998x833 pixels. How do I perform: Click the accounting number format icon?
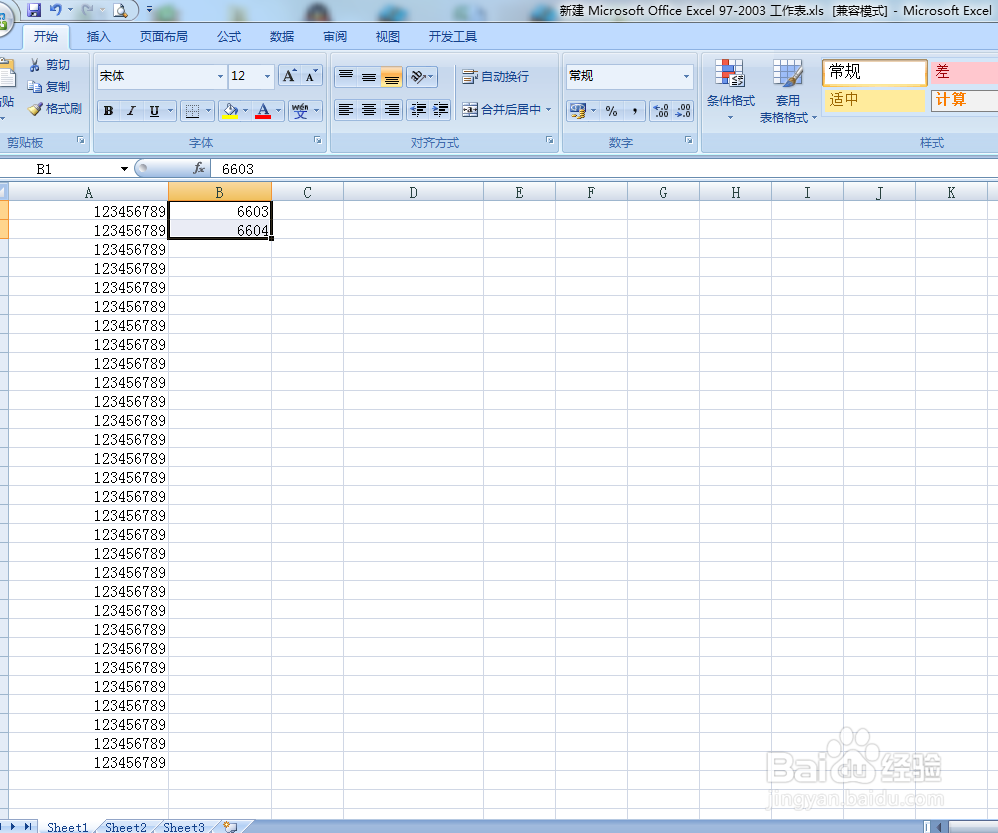coord(578,111)
